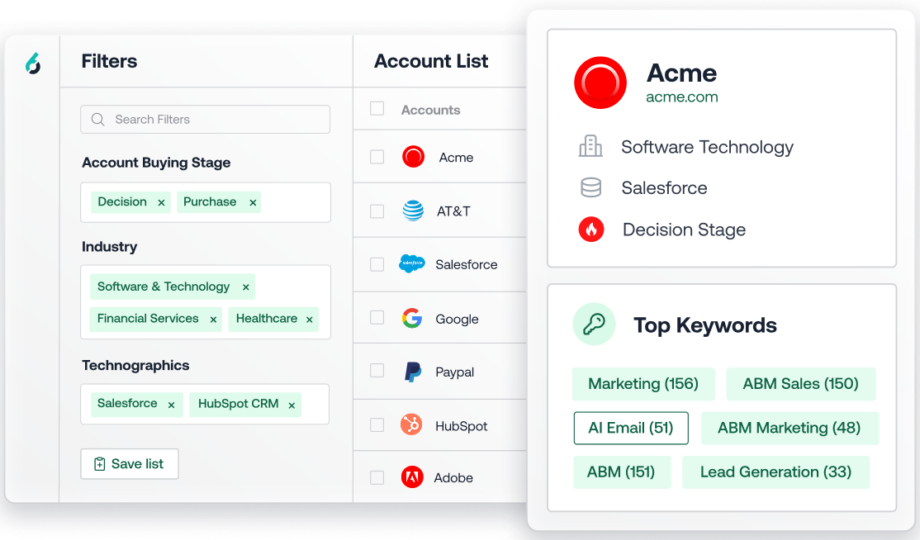Click the Paypal P logo

click(412, 372)
